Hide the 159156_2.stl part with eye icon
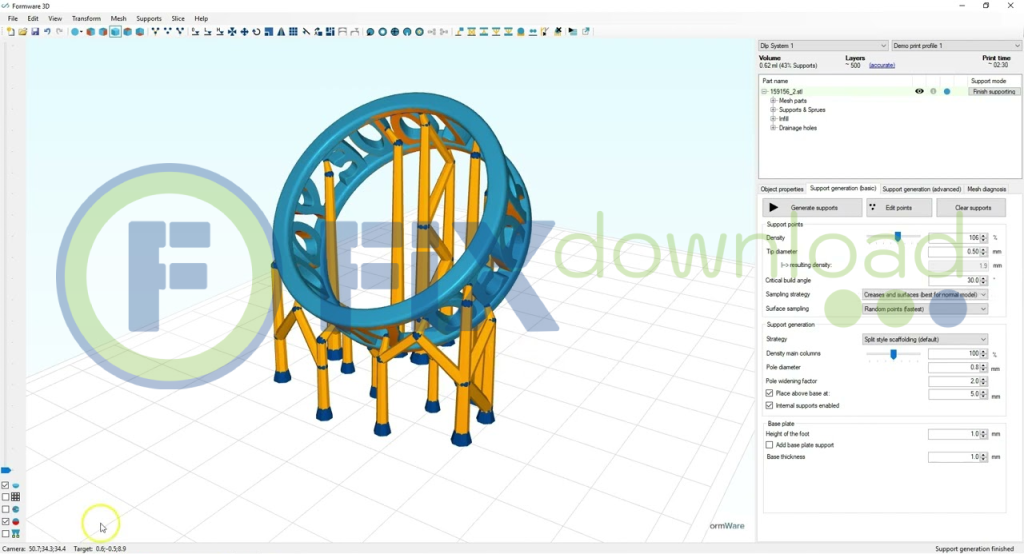The width and height of the screenshot is (1024, 554). point(919,91)
